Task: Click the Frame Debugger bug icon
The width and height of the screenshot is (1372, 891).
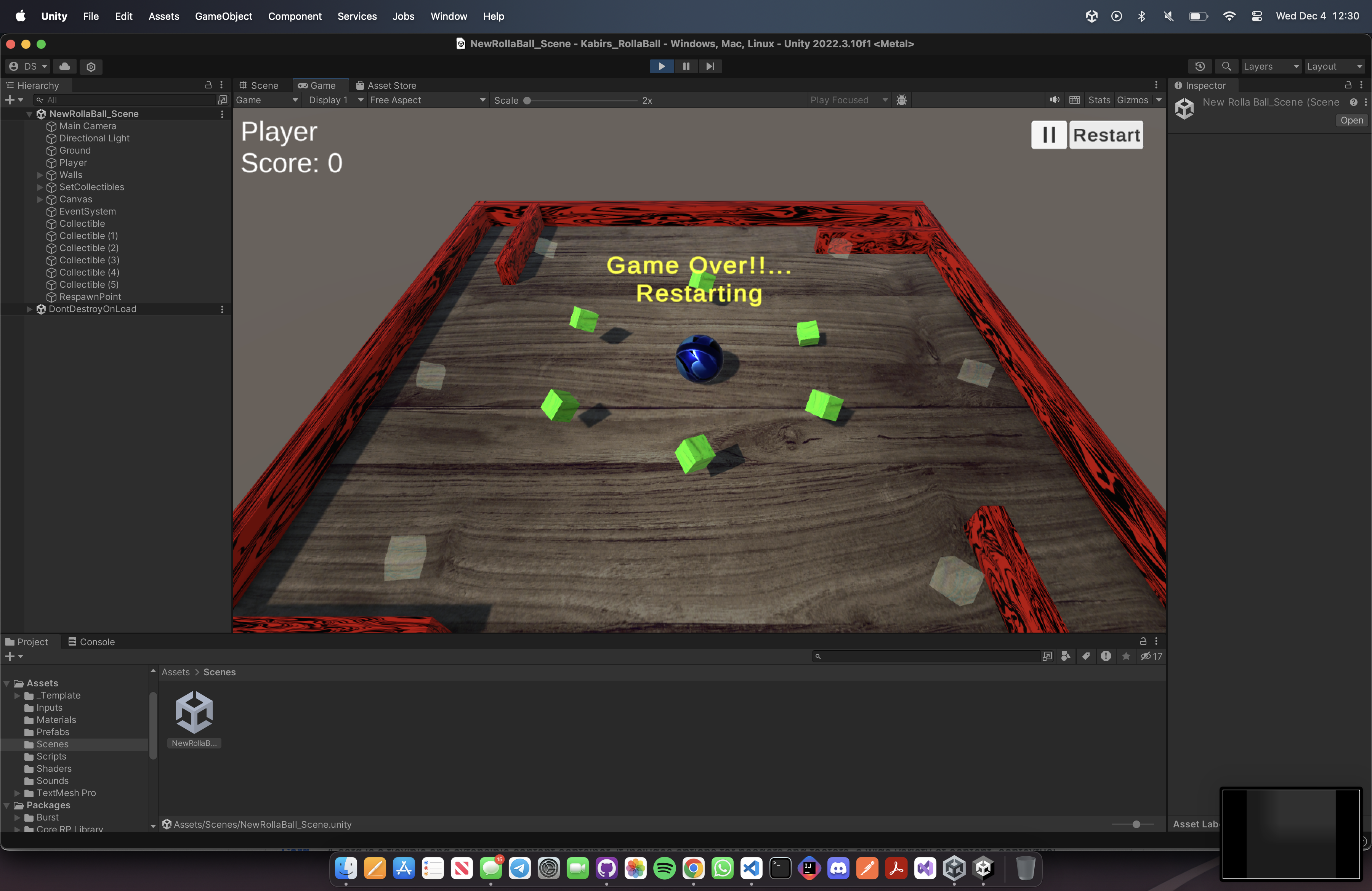Action: 902,100
